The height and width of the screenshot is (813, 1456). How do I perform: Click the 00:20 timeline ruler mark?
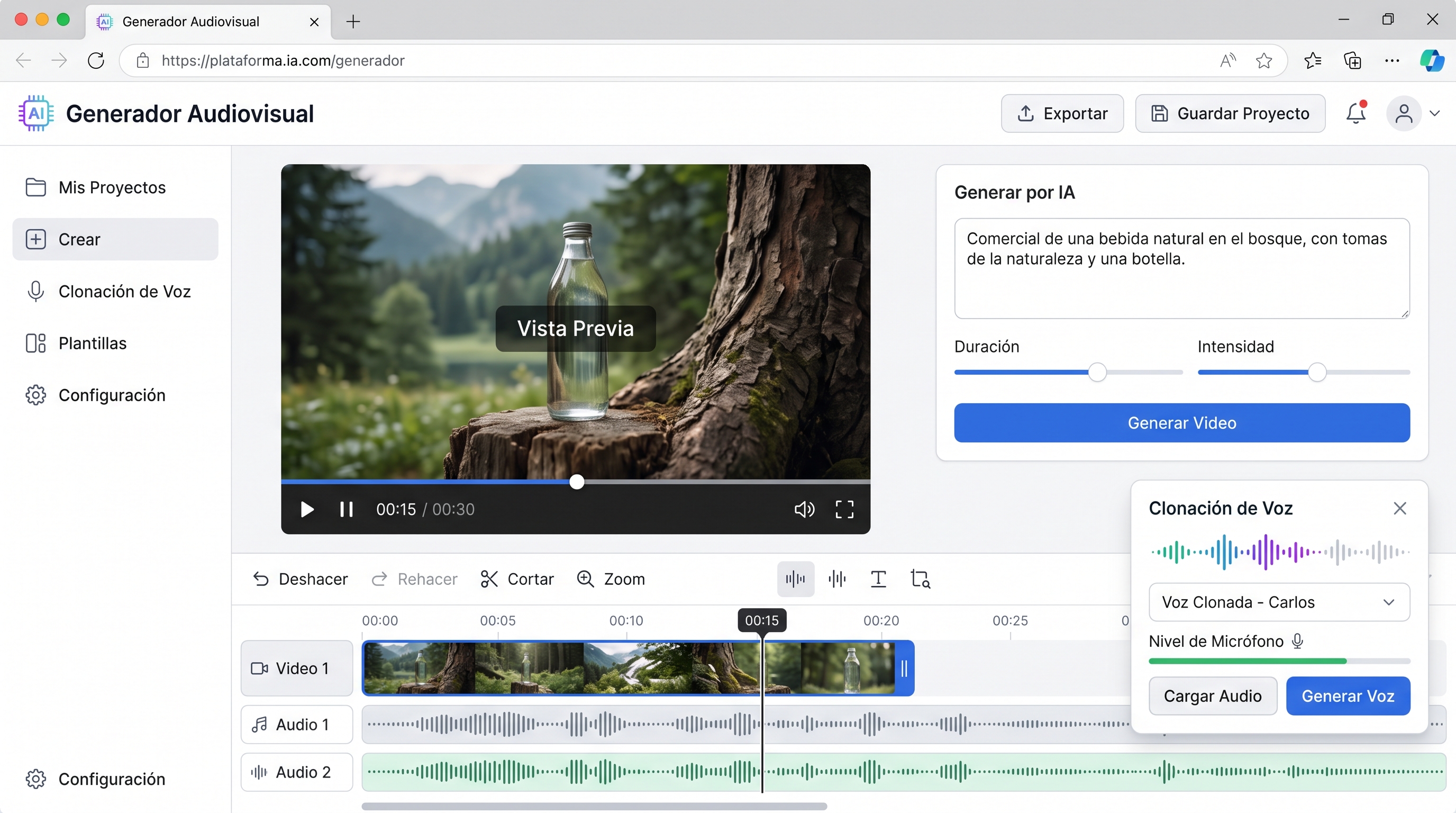pyautogui.click(x=881, y=620)
